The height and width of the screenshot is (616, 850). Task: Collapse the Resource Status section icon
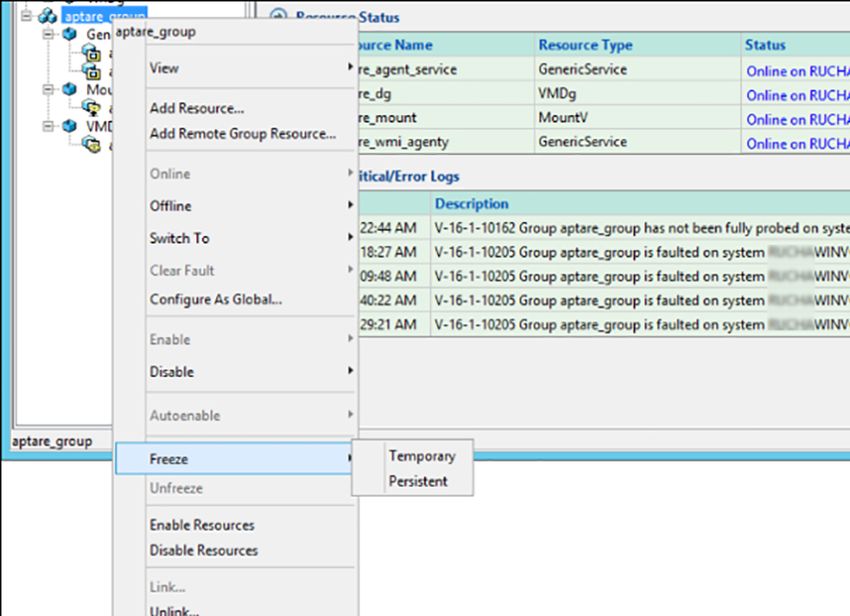coord(278,17)
